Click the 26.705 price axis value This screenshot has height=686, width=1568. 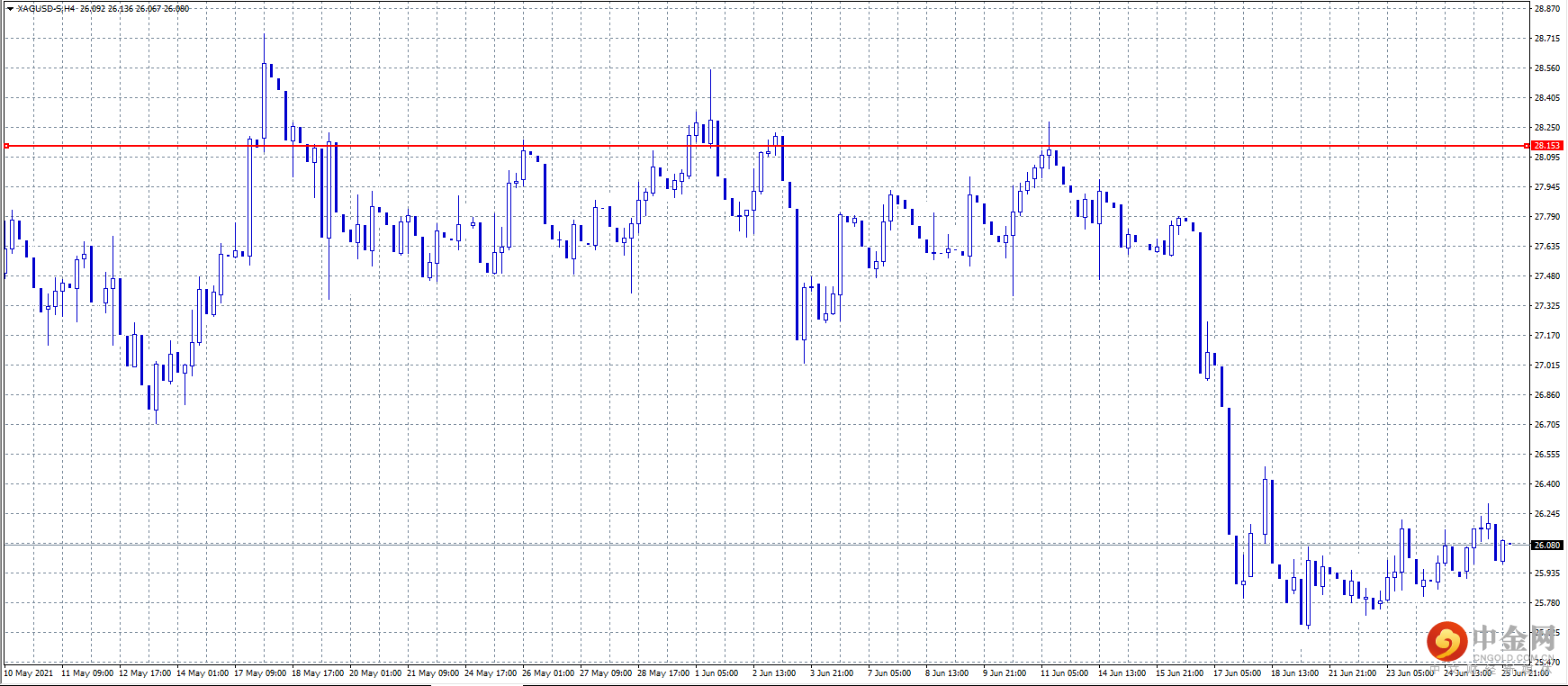coord(1547,424)
